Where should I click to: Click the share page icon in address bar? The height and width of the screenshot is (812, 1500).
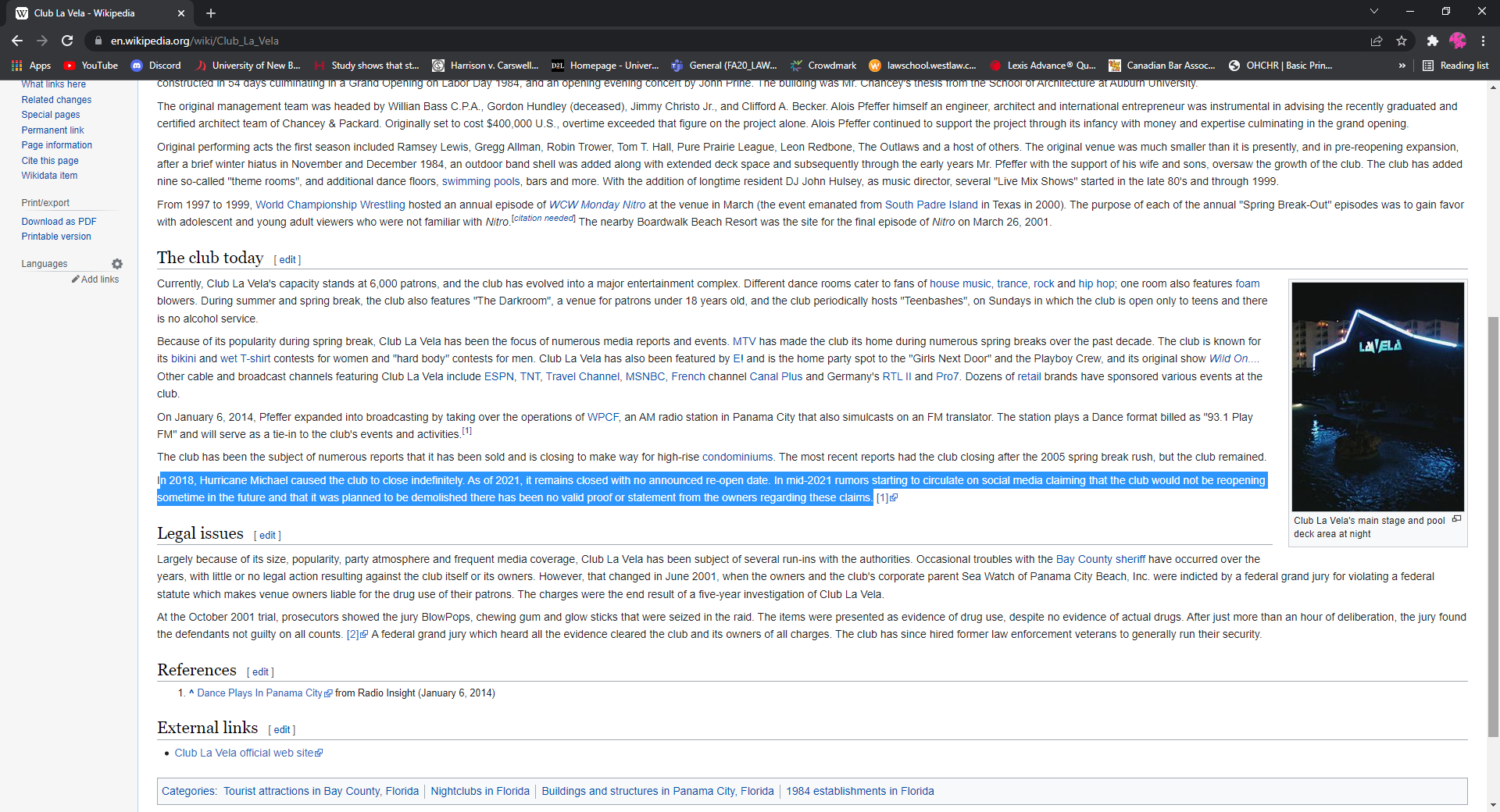coord(1377,41)
